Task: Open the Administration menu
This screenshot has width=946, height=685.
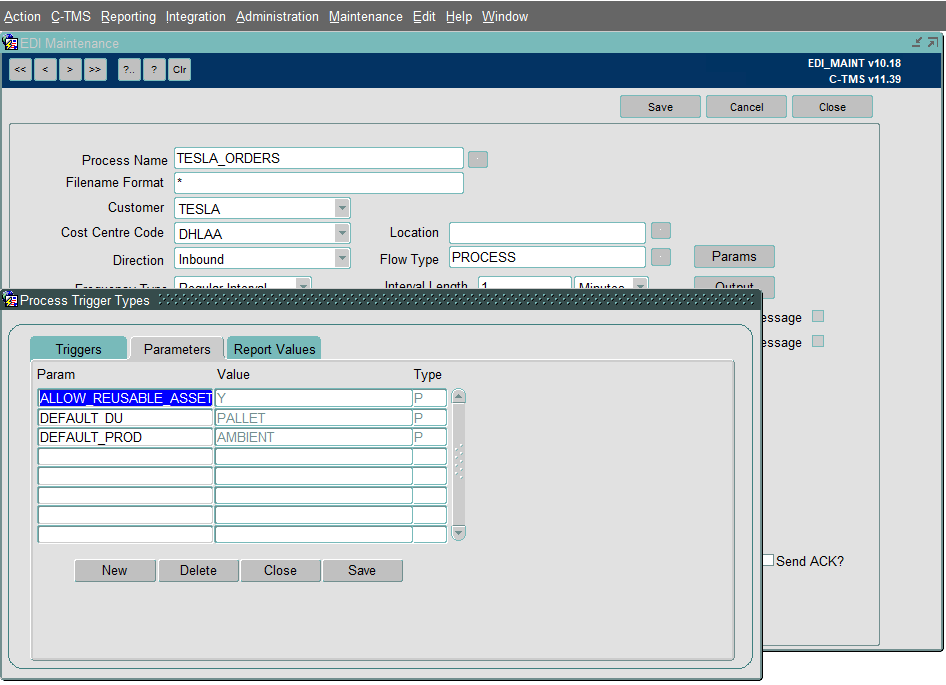Action: point(277,16)
